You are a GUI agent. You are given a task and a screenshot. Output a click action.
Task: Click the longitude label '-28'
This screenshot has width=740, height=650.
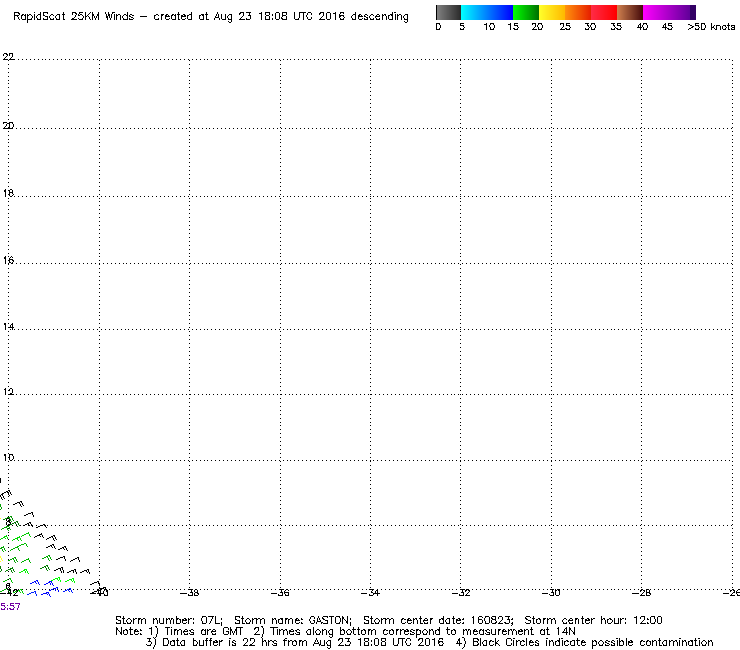[641, 593]
